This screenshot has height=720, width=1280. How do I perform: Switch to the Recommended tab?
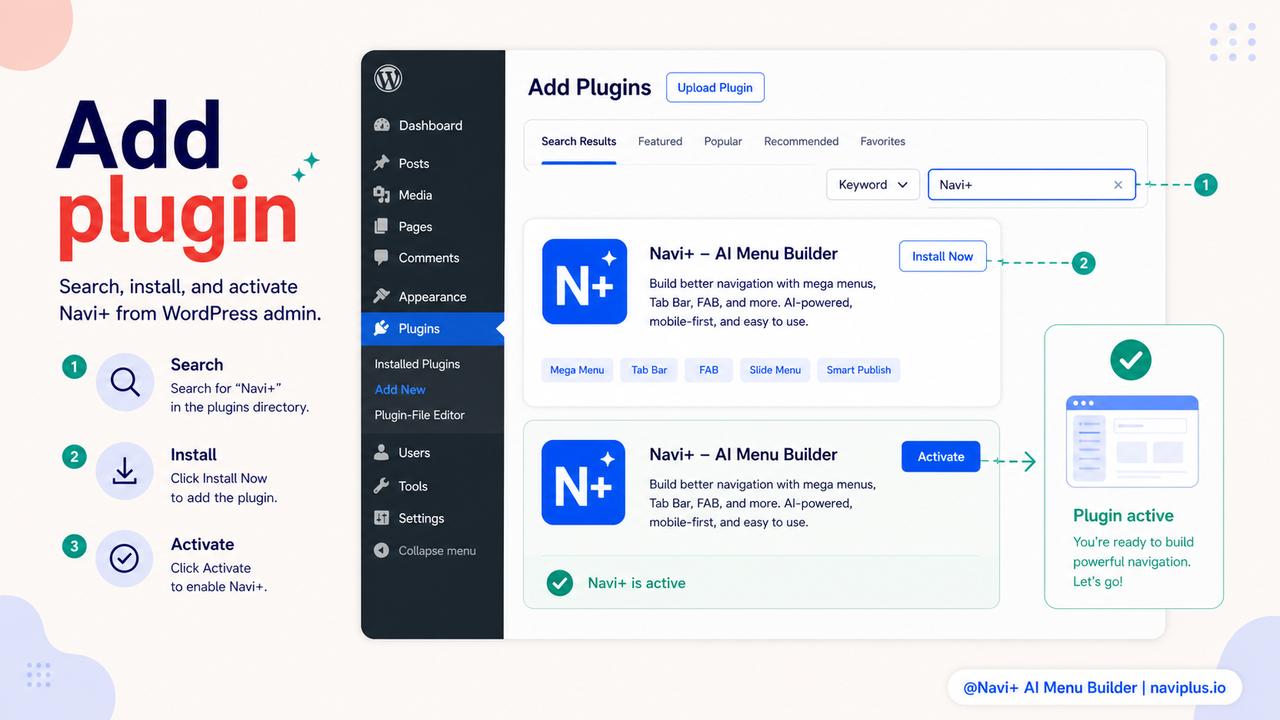801,141
